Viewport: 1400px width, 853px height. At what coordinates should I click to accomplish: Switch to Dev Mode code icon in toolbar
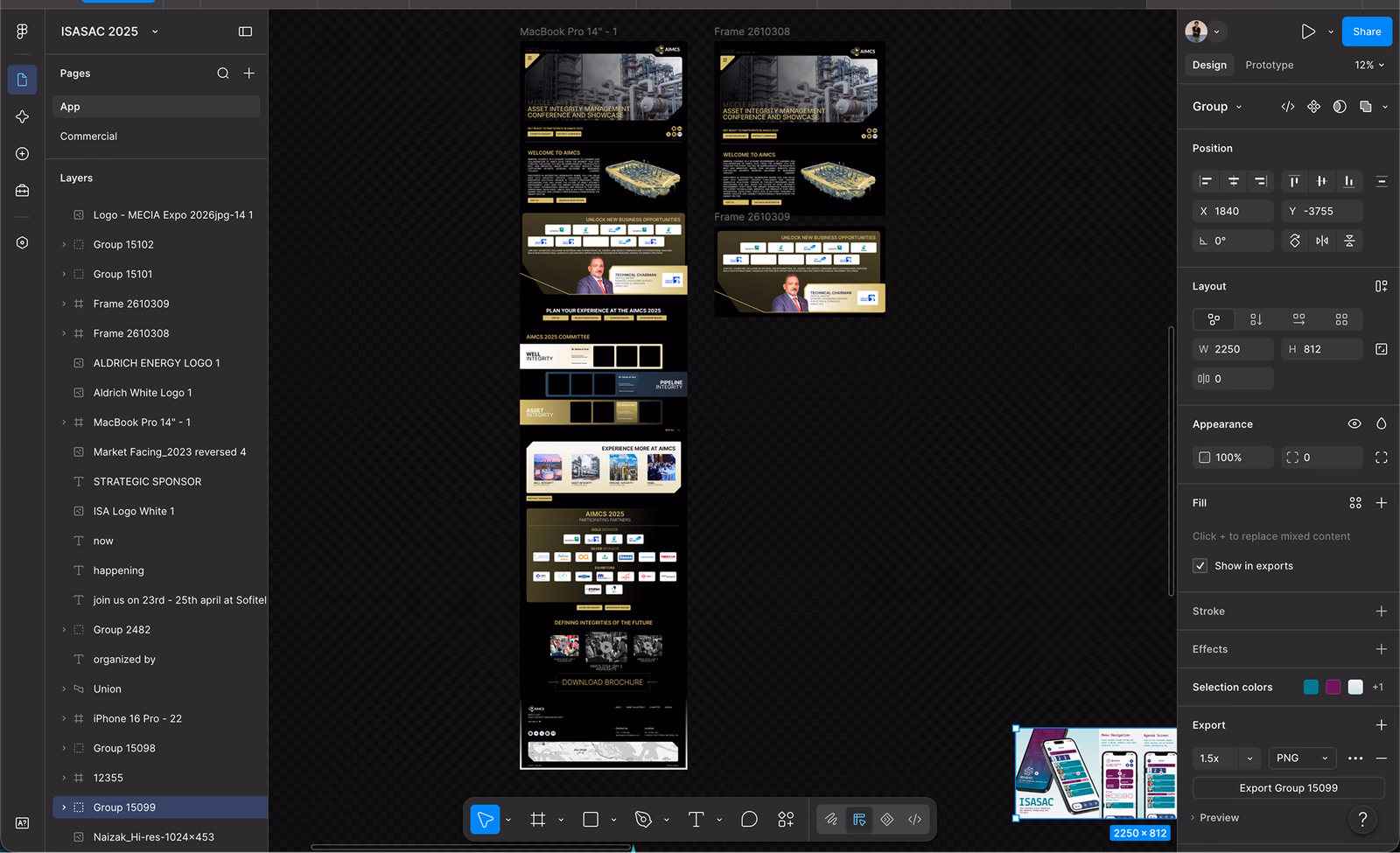pyautogui.click(x=914, y=820)
